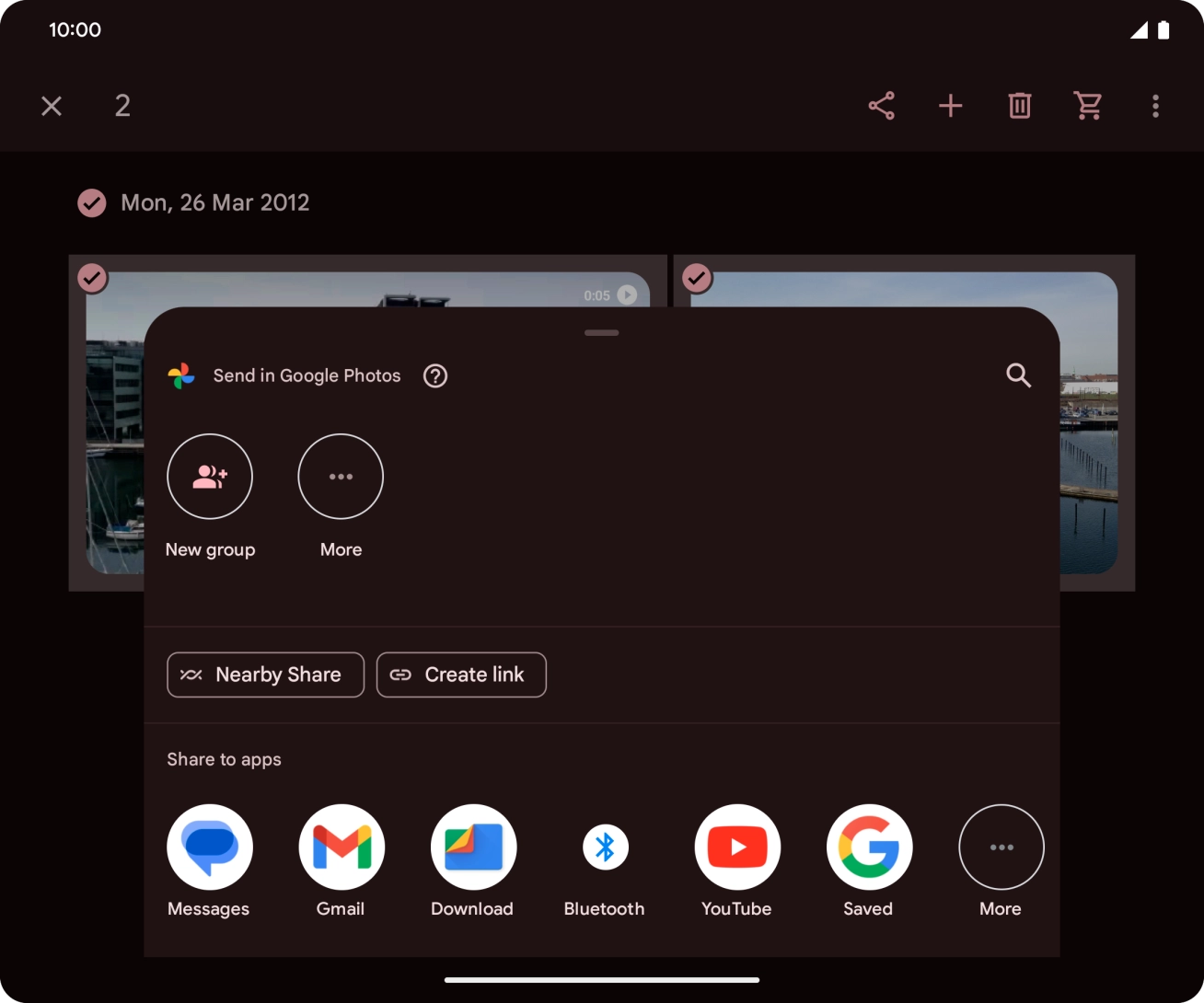Expand More contacts in Google Photos row
This screenshot has width=1204, height=1003.
pos(341,477)
